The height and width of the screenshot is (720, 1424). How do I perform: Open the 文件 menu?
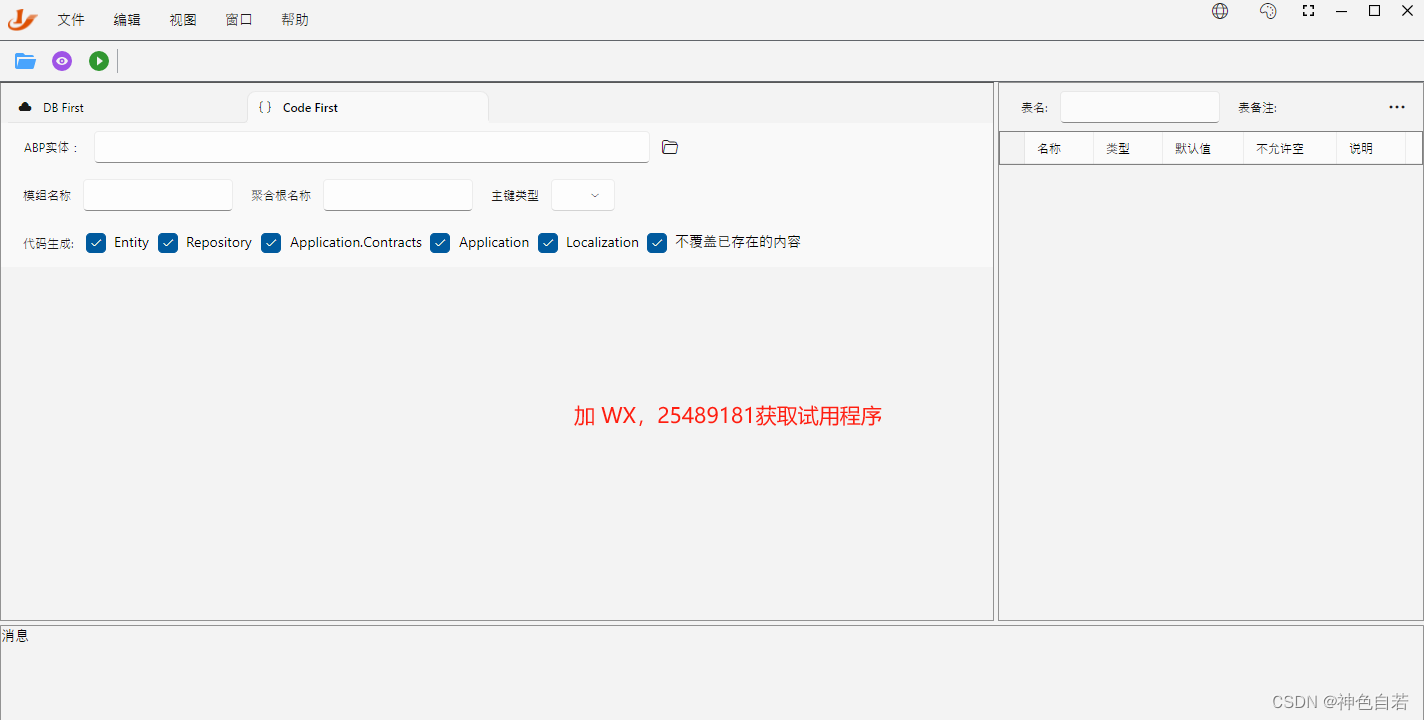click(70, 19)
